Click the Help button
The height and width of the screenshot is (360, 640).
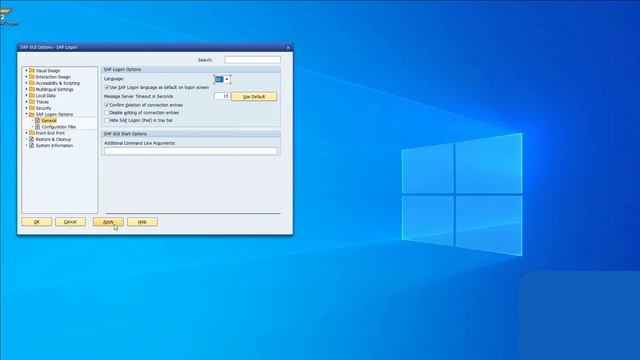tap(142, 222)
